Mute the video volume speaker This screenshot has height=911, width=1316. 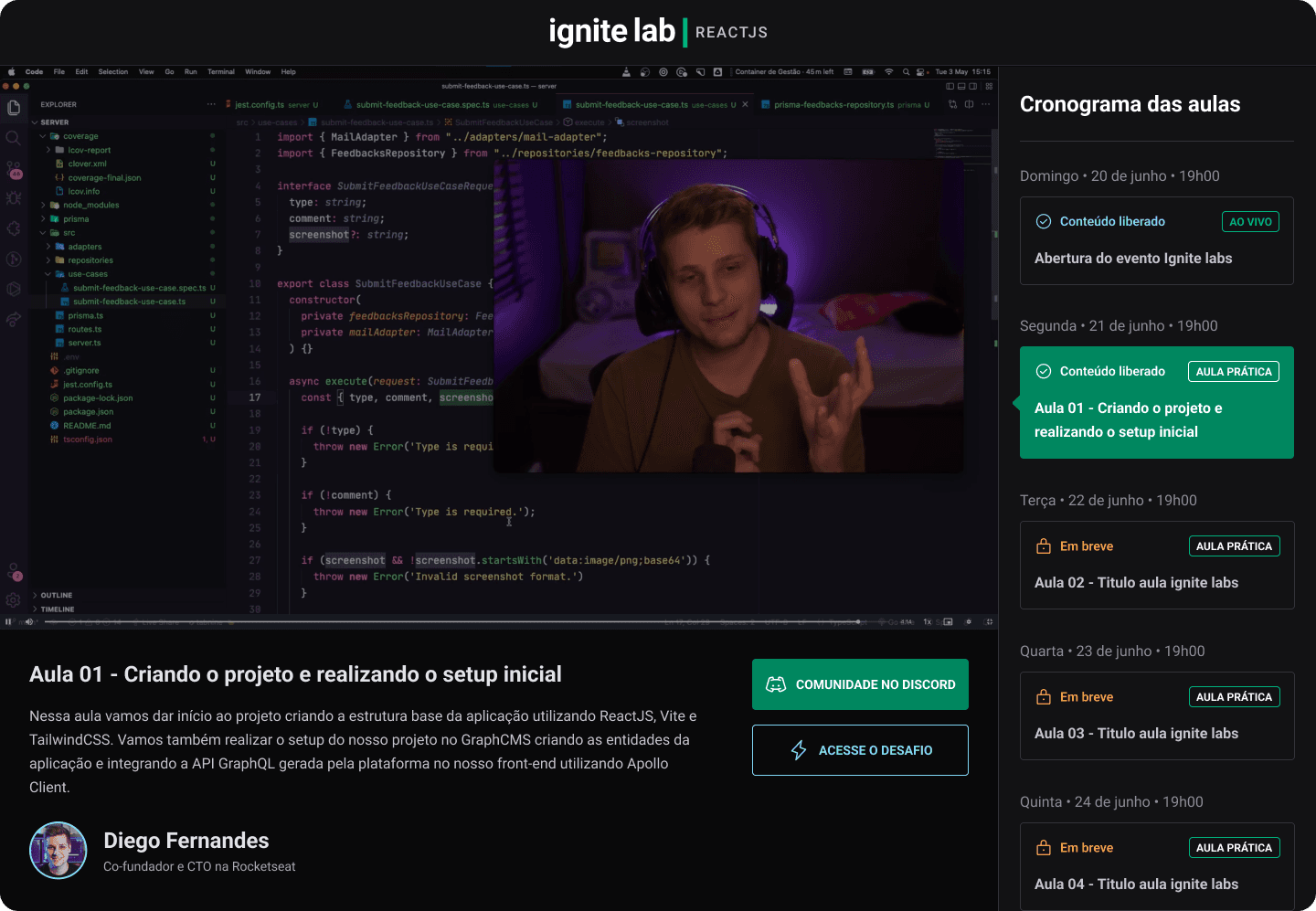click(x=29, y=621)
